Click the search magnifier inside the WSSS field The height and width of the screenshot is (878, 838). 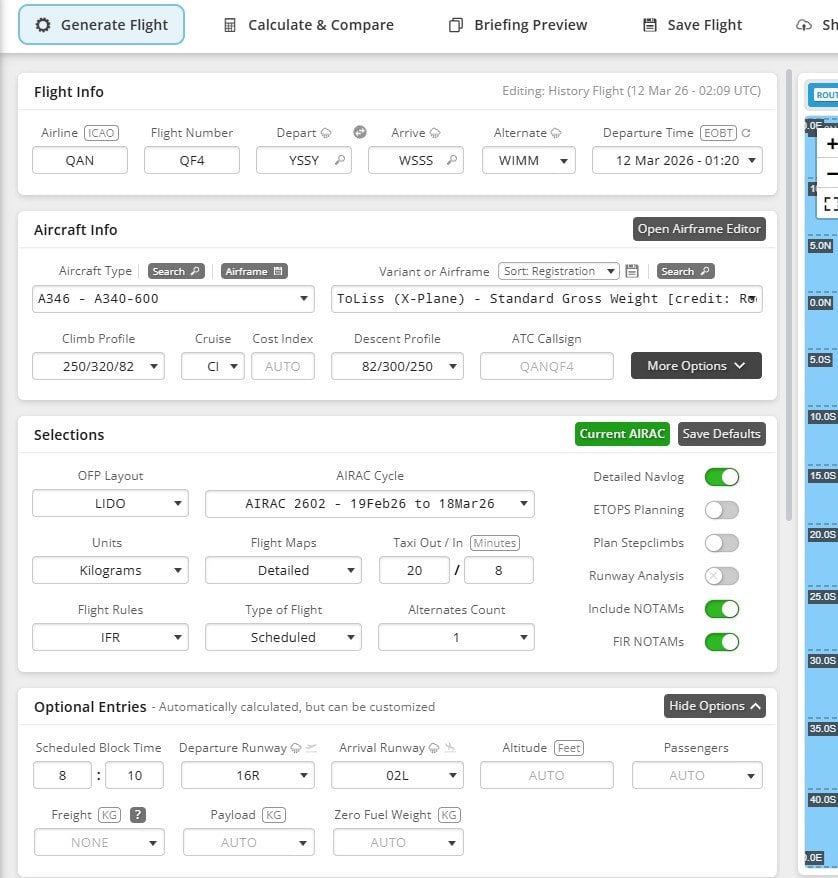coord(452,160)
